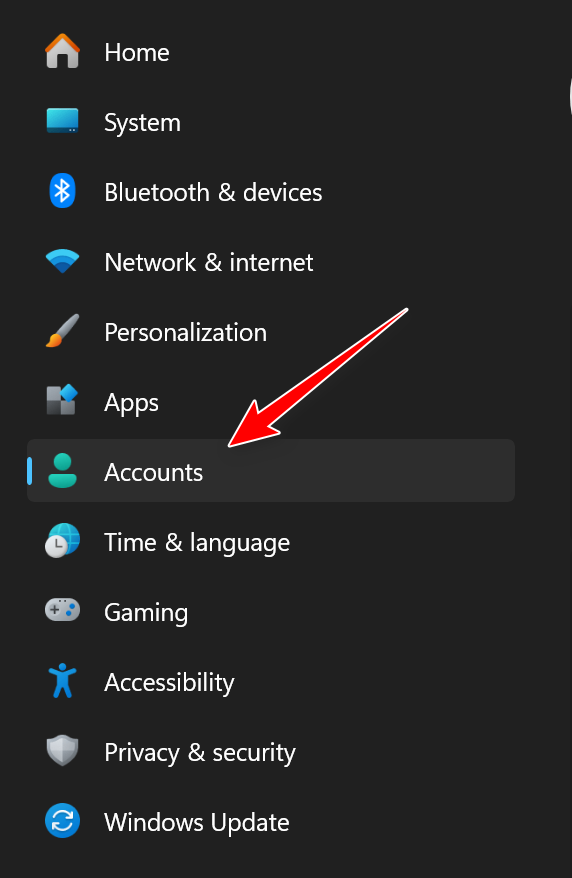572x878 pixels.
Task: Click the Apps squares icon
Action: point(62,400)
